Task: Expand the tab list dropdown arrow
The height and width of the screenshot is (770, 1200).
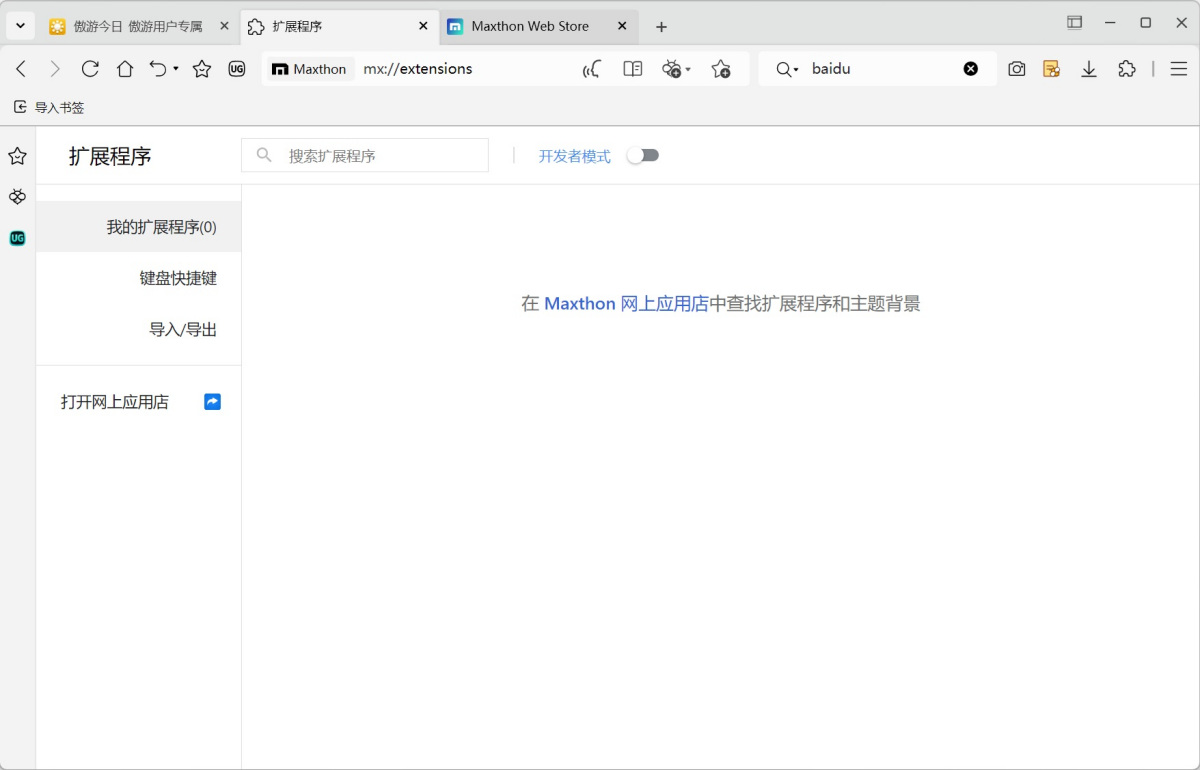Action: (20, 26)
